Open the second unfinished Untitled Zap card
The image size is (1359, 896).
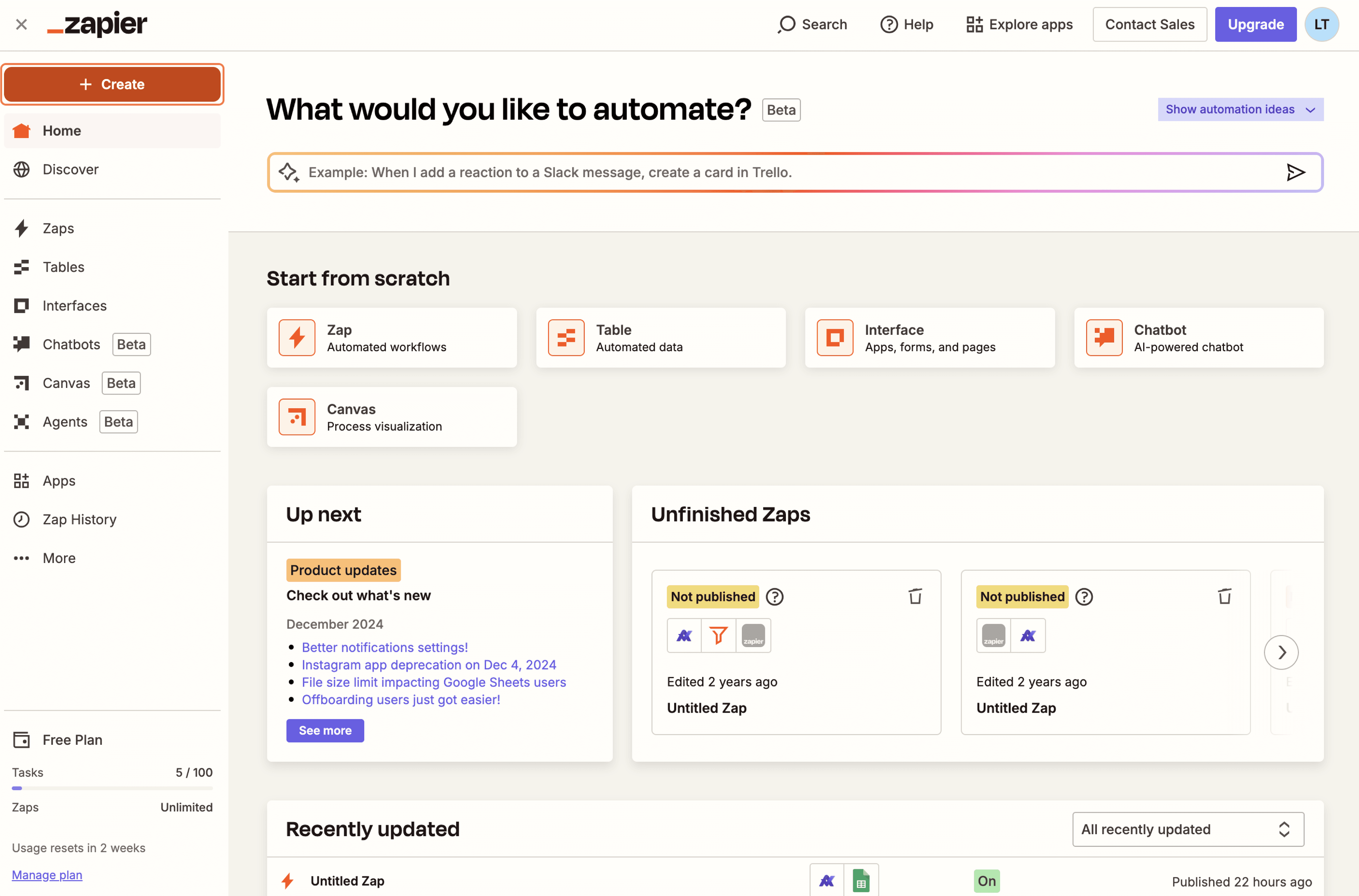point(1105,652)
